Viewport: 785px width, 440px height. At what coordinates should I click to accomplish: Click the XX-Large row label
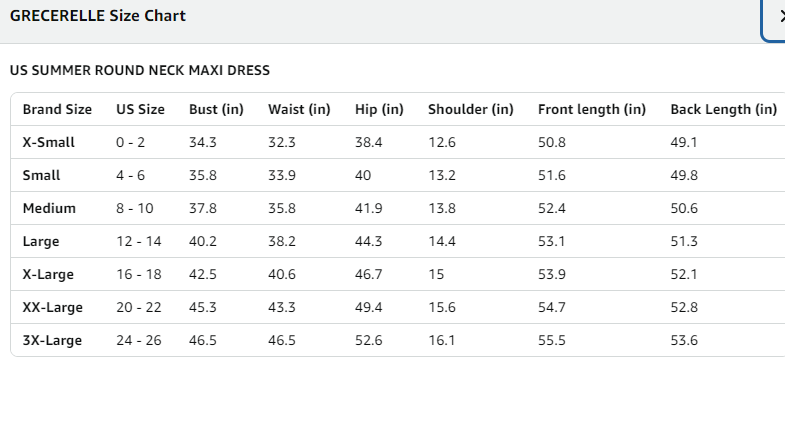click(x=52, y=307)
